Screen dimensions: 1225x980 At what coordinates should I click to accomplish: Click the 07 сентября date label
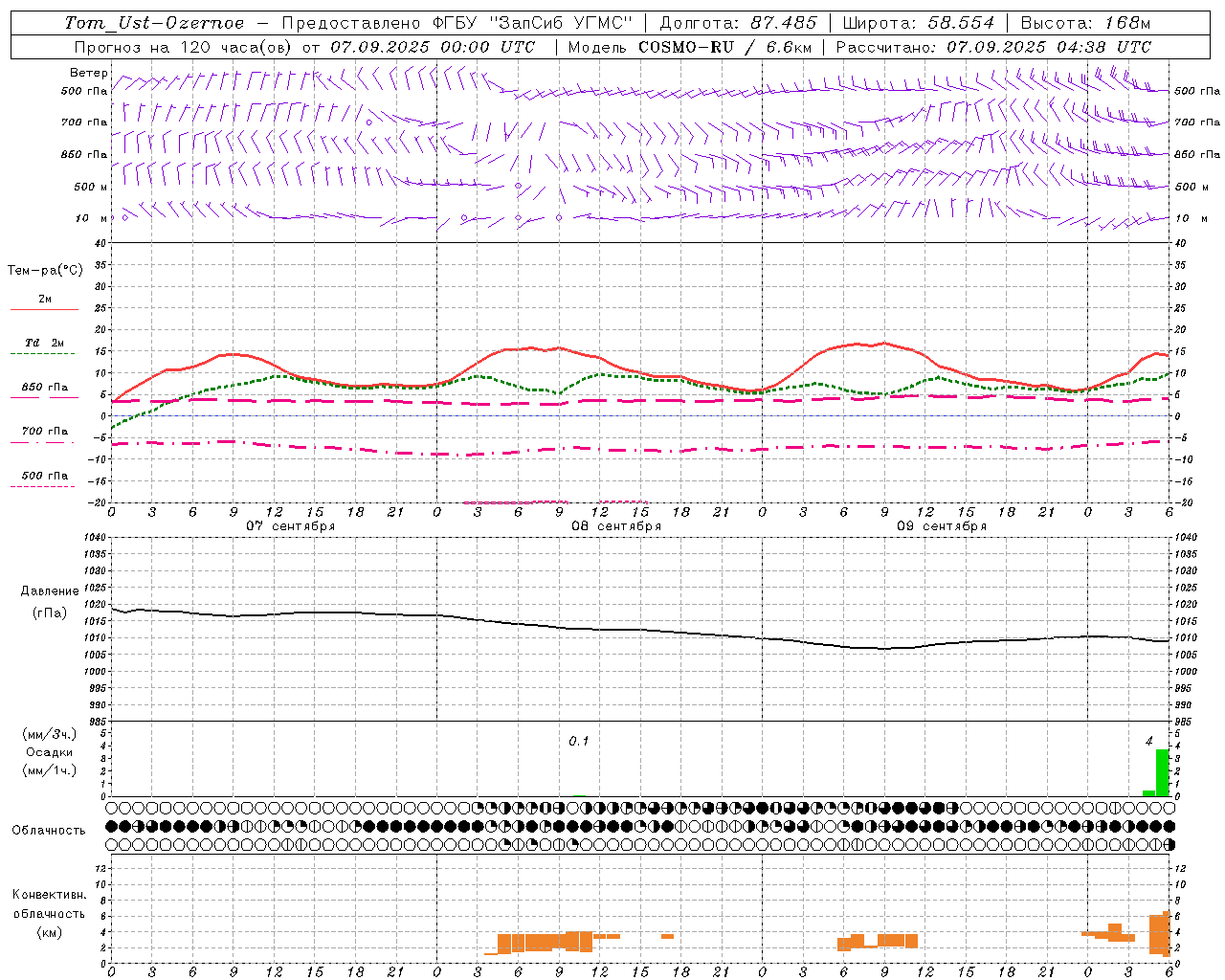pos(291,526)
